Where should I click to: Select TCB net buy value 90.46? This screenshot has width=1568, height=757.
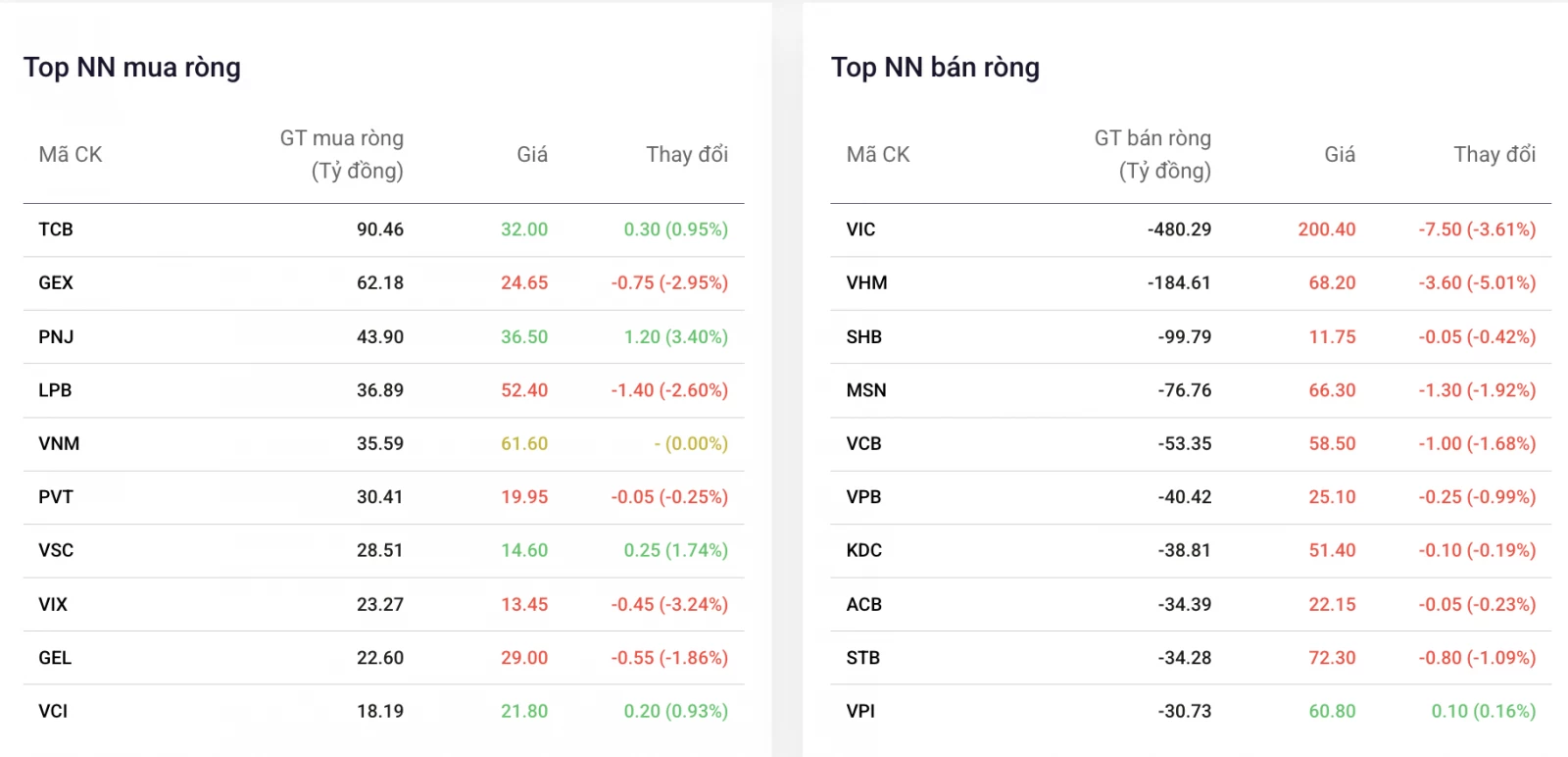380,229
